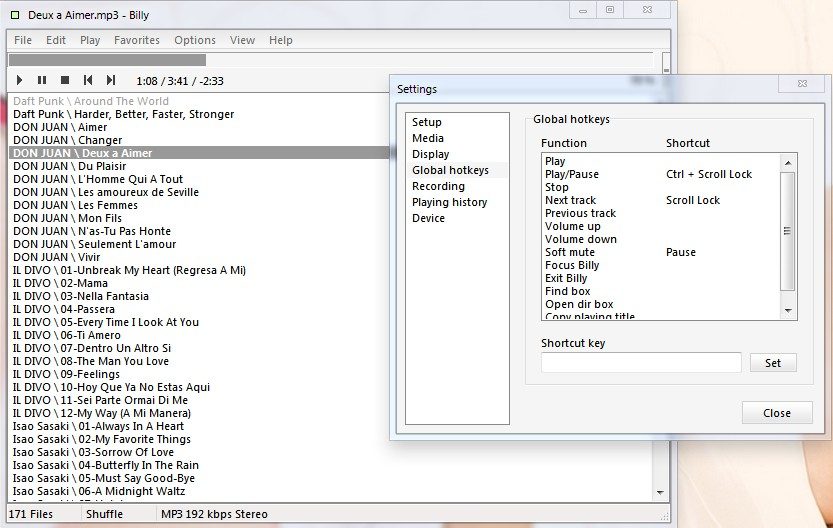Click the Play button in Billy's toolbar
The height and width of the screenshot is (528, 833).
[x=20, y=80]
